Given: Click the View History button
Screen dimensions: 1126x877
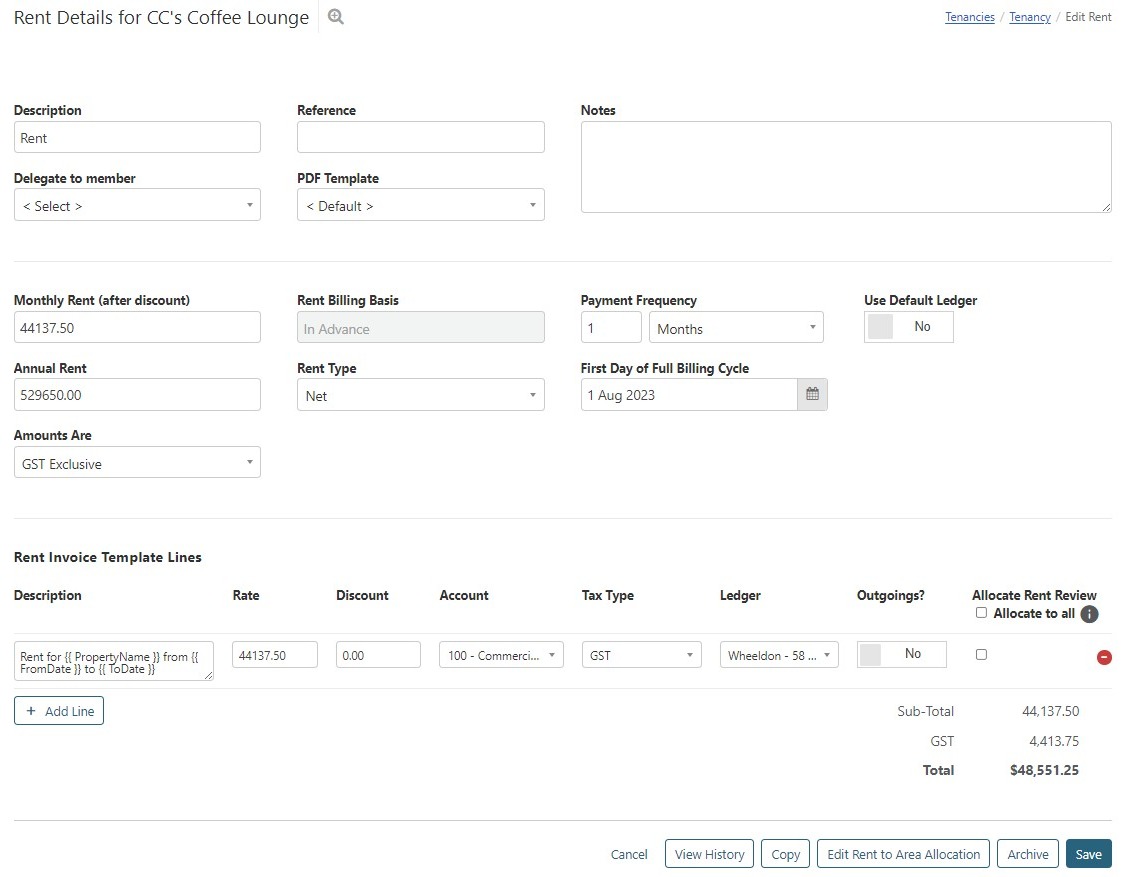Looking at the screenshot, I should click(x=709, y=854).
